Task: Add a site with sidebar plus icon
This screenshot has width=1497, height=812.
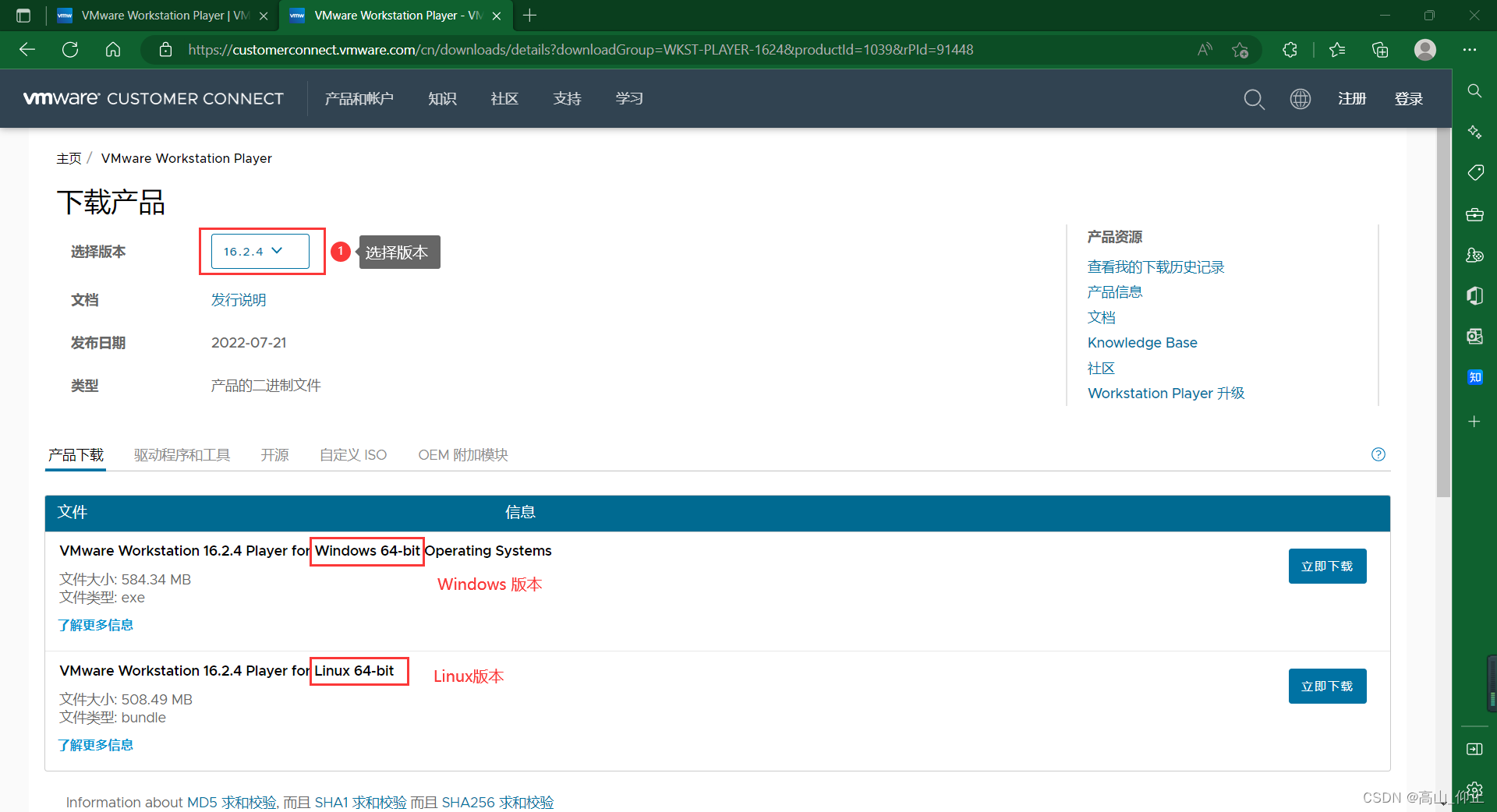Action: (x=1474, y=422)
